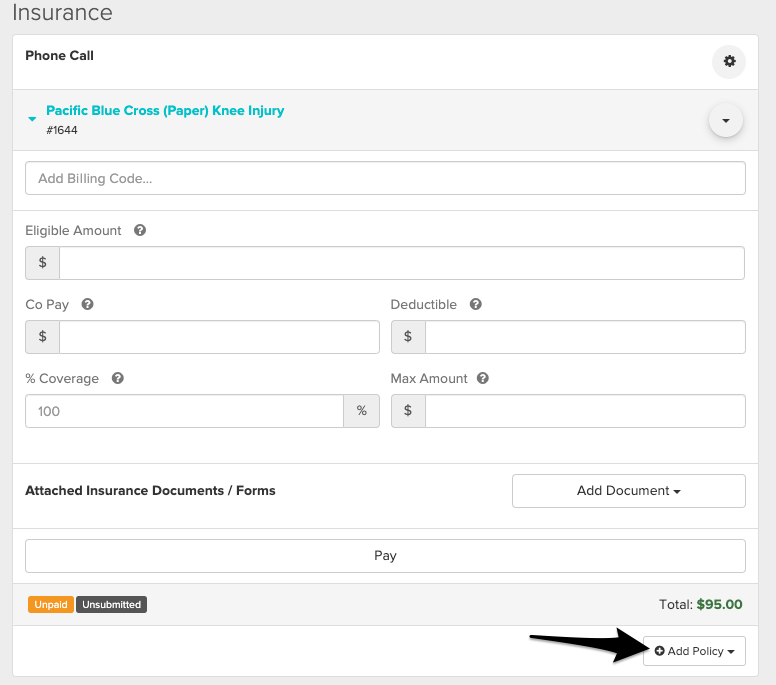Click the help icon next to Co Pay

click(x=88, y=304)
